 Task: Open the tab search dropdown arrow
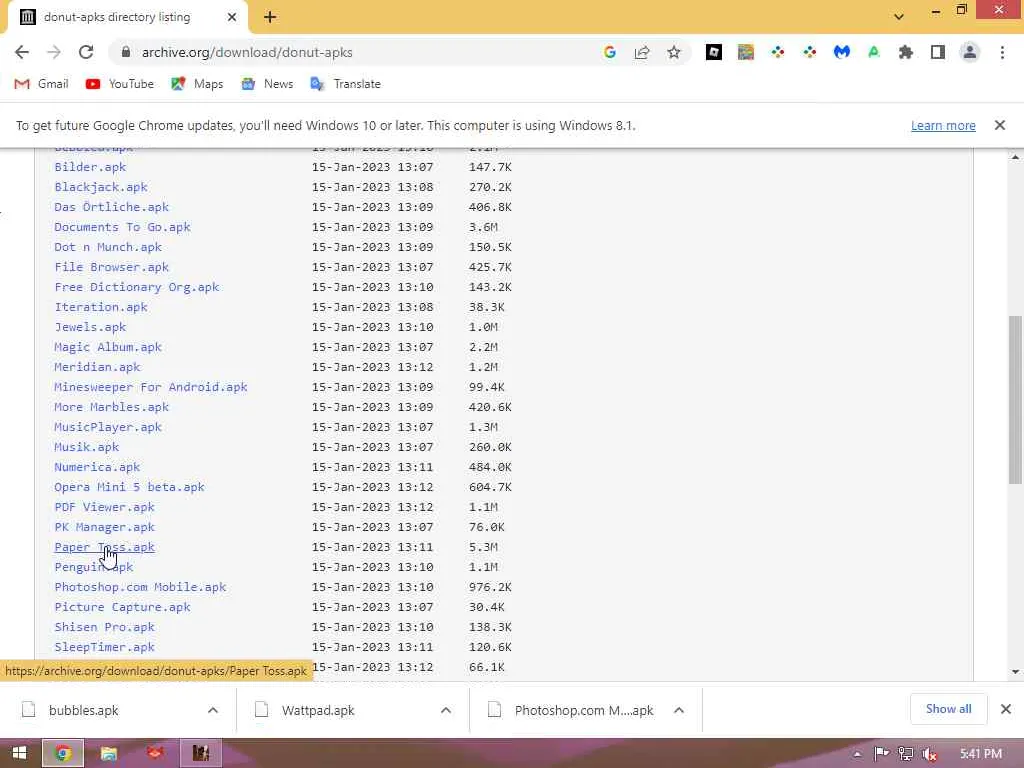pos(899,17)
